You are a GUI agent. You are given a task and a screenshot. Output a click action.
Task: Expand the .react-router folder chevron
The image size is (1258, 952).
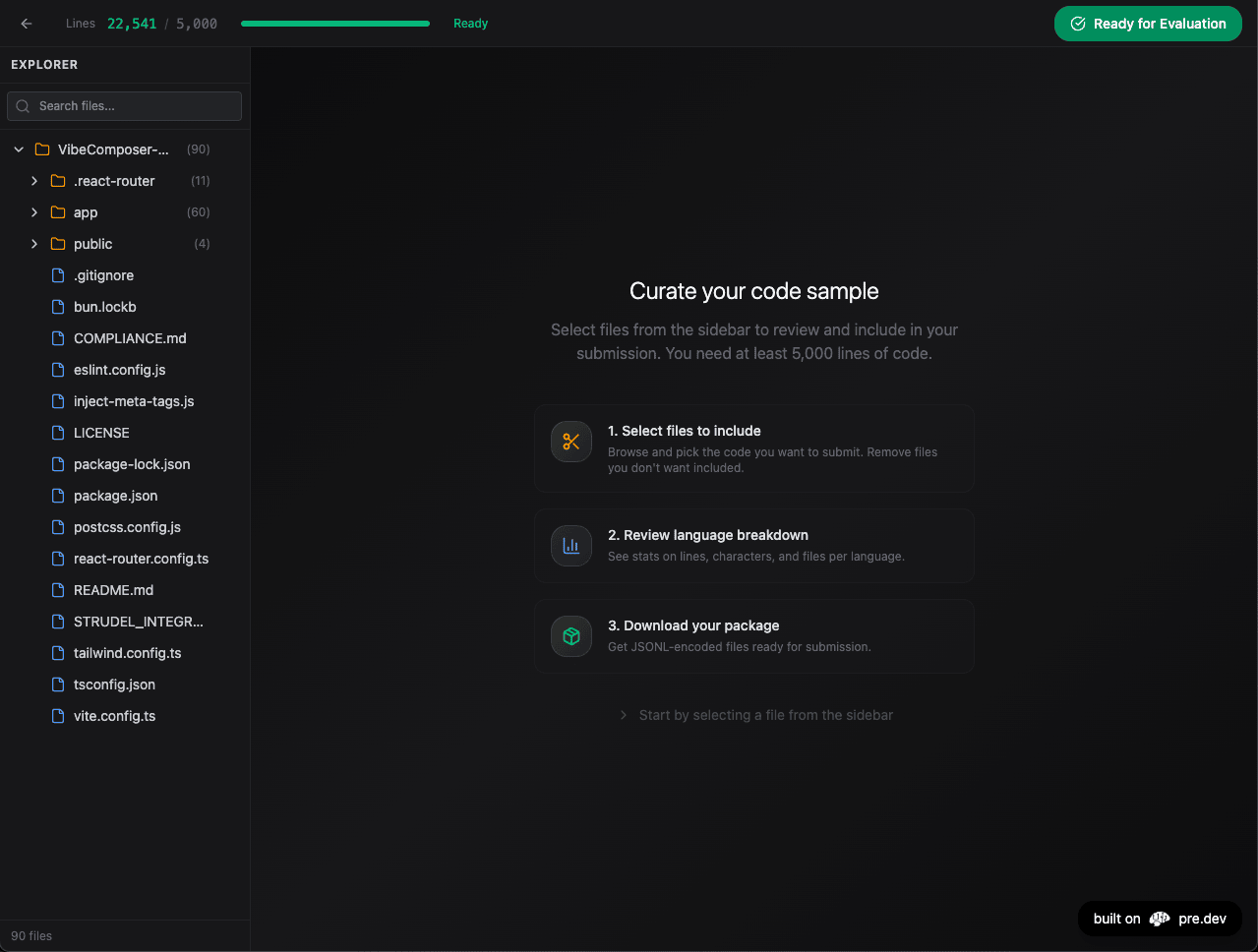34,181
